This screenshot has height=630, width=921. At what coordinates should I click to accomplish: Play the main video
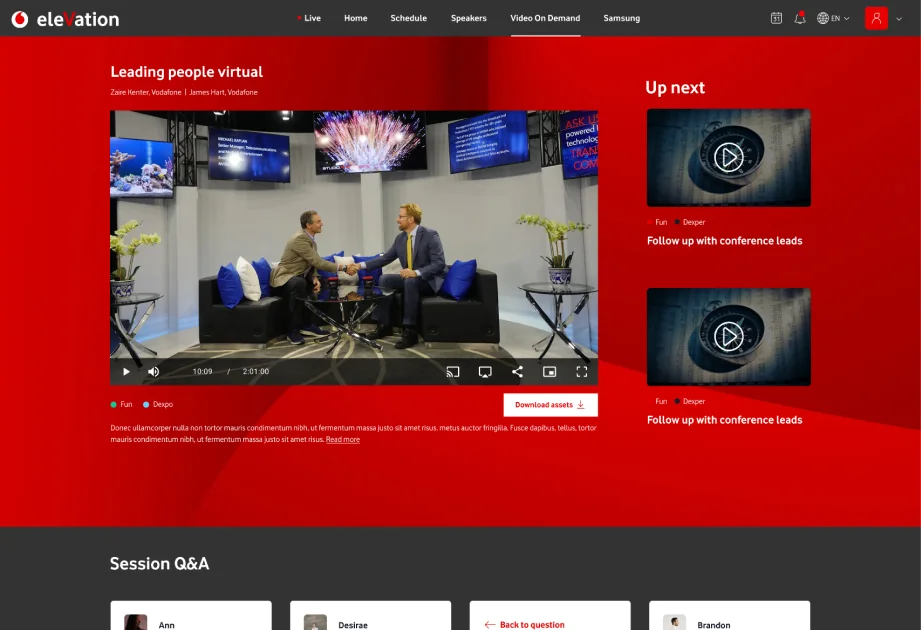pos(126,372)
